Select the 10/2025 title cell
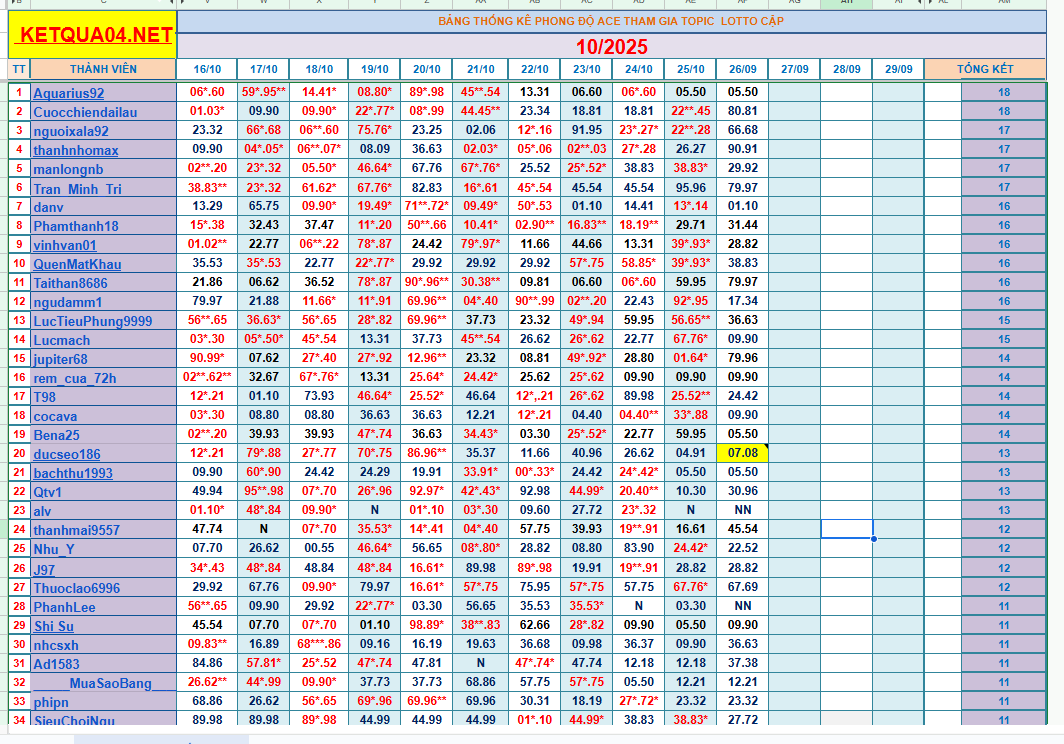This screenshot has height=744, width=1064. pos(611,46)
